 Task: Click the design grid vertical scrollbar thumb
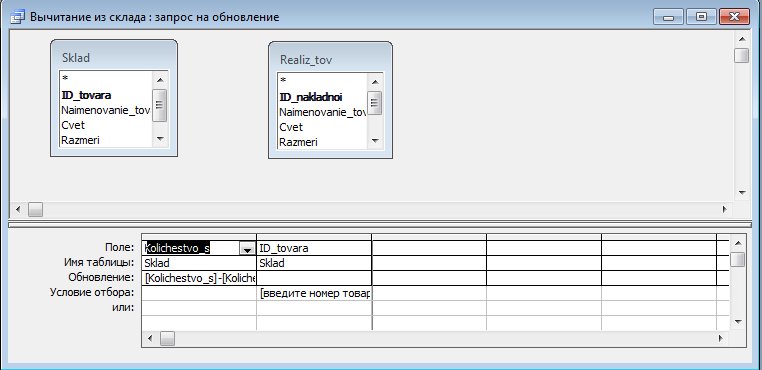click(738, 259)
